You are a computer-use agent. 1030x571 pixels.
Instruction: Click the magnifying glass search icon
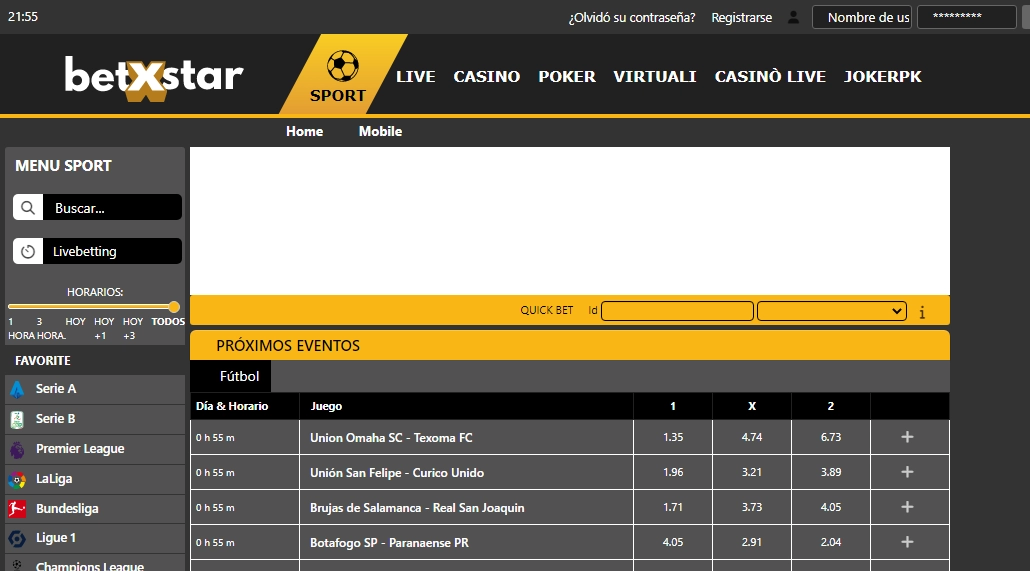click(x=28, y=208)
